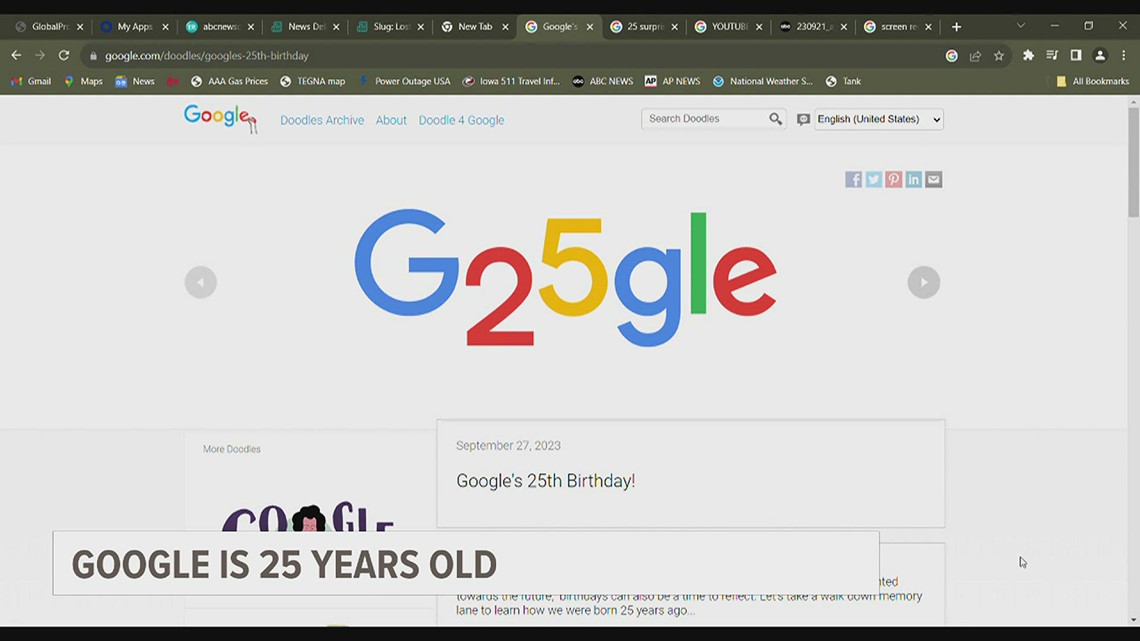Screen dimensions: 1140x641
Task: Reload the page with the refresh icon
Action: (x=64, y=55)
